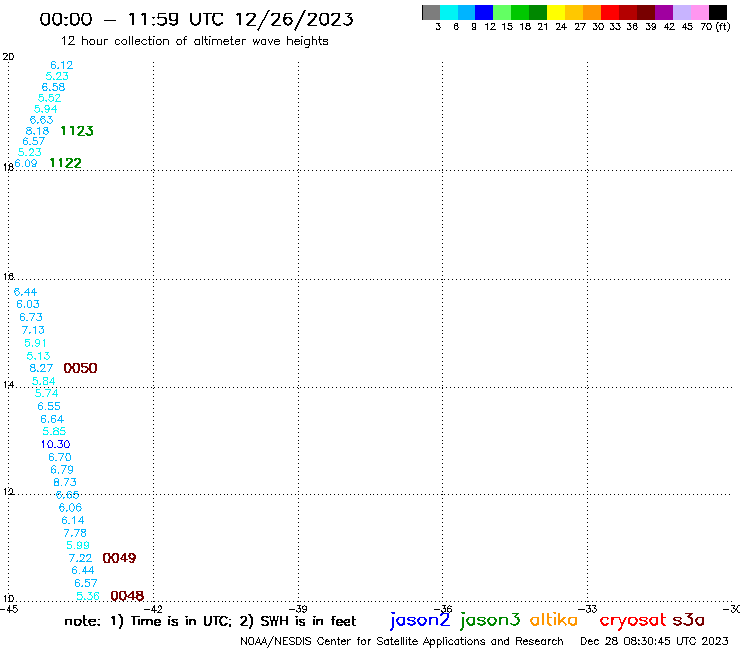Select the altika legend label

(x=554, y=619)
